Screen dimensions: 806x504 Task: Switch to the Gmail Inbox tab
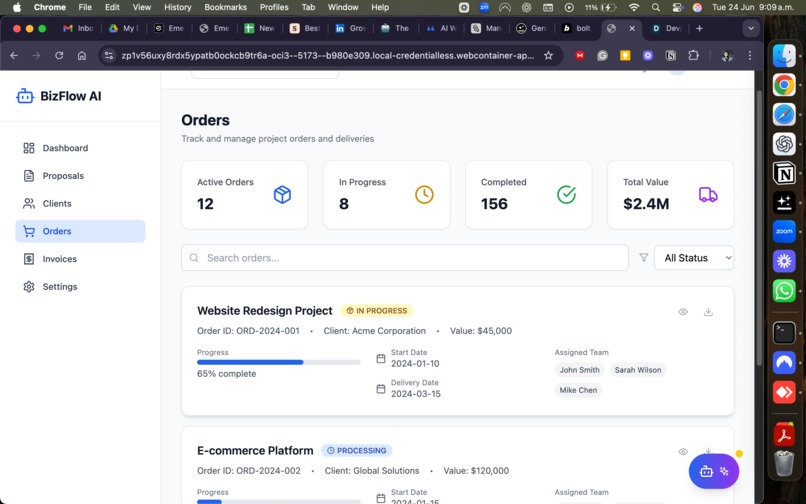point(78,28)
